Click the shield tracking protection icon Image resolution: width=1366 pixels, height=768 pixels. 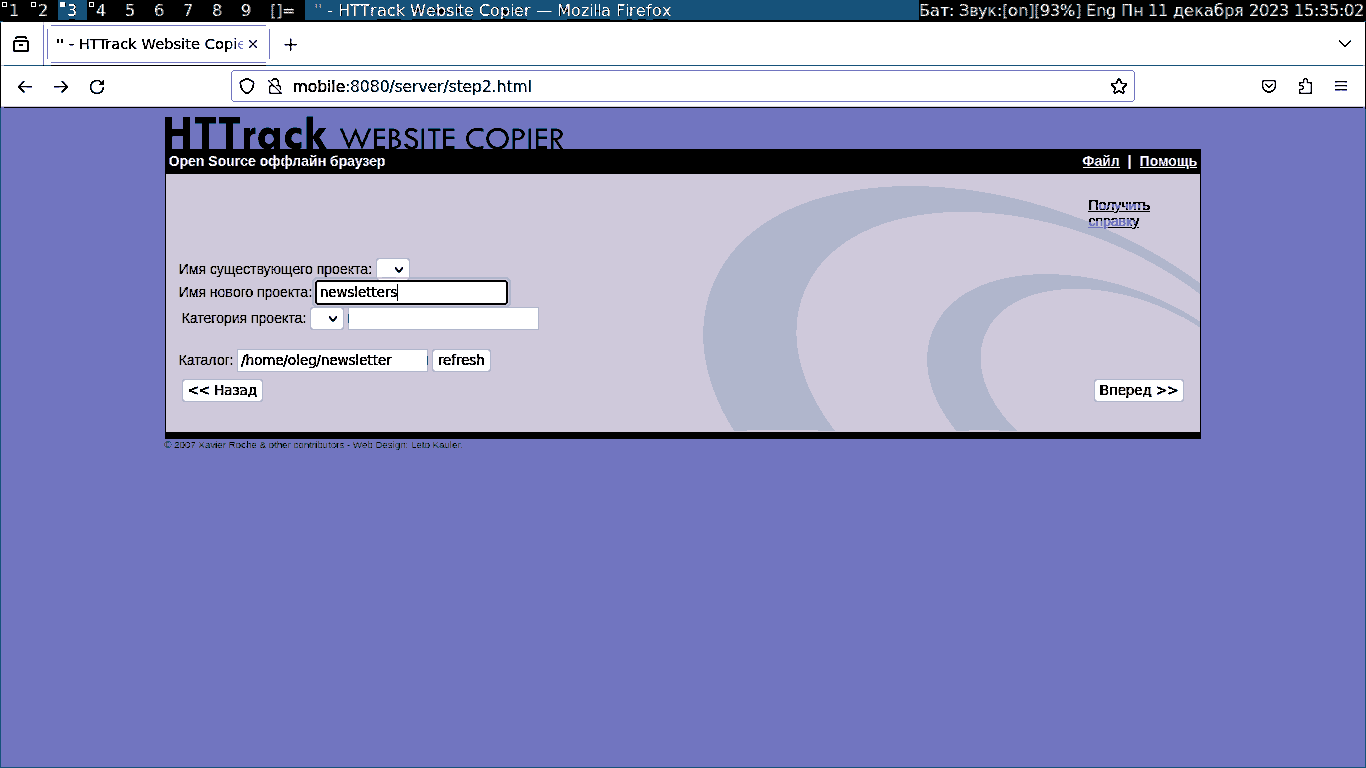[x=247, y=87]
